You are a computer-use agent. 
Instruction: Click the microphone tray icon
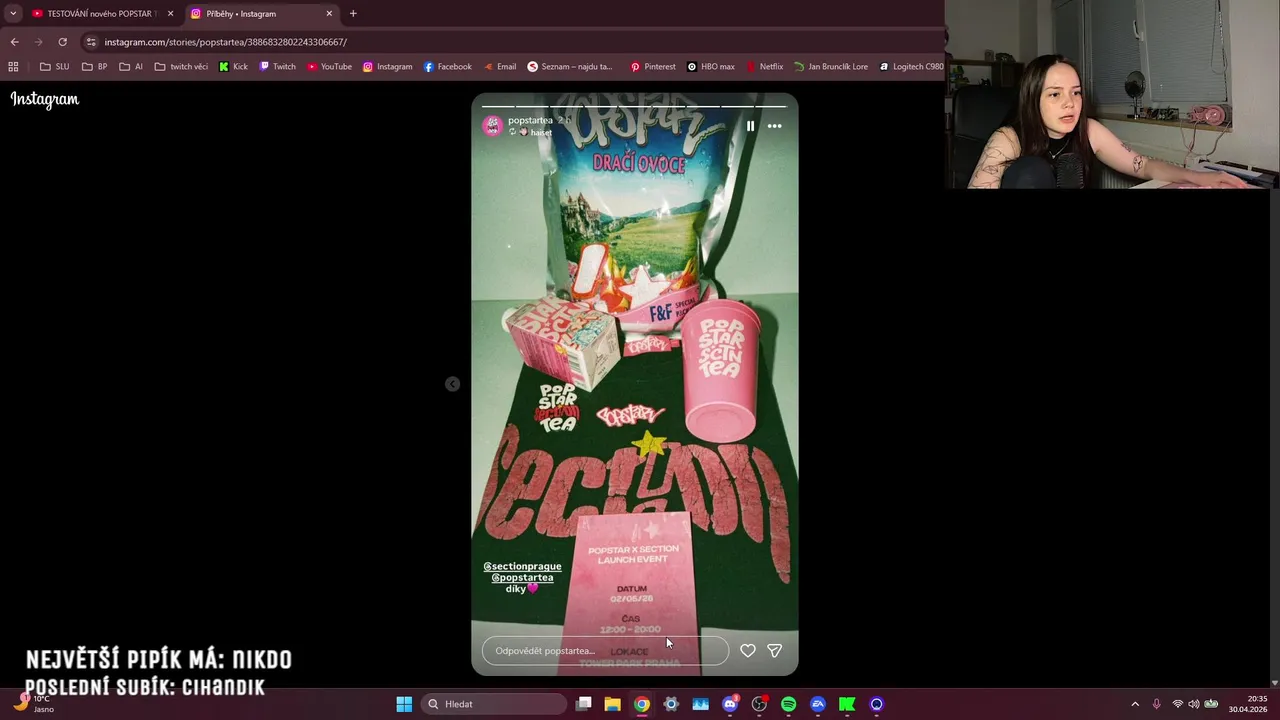pos(1157,704)
